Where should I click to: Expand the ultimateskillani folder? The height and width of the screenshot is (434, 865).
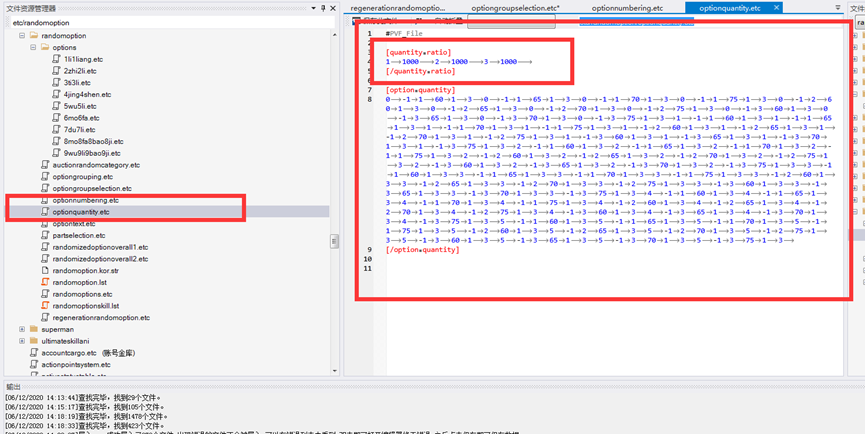[22, 341]
